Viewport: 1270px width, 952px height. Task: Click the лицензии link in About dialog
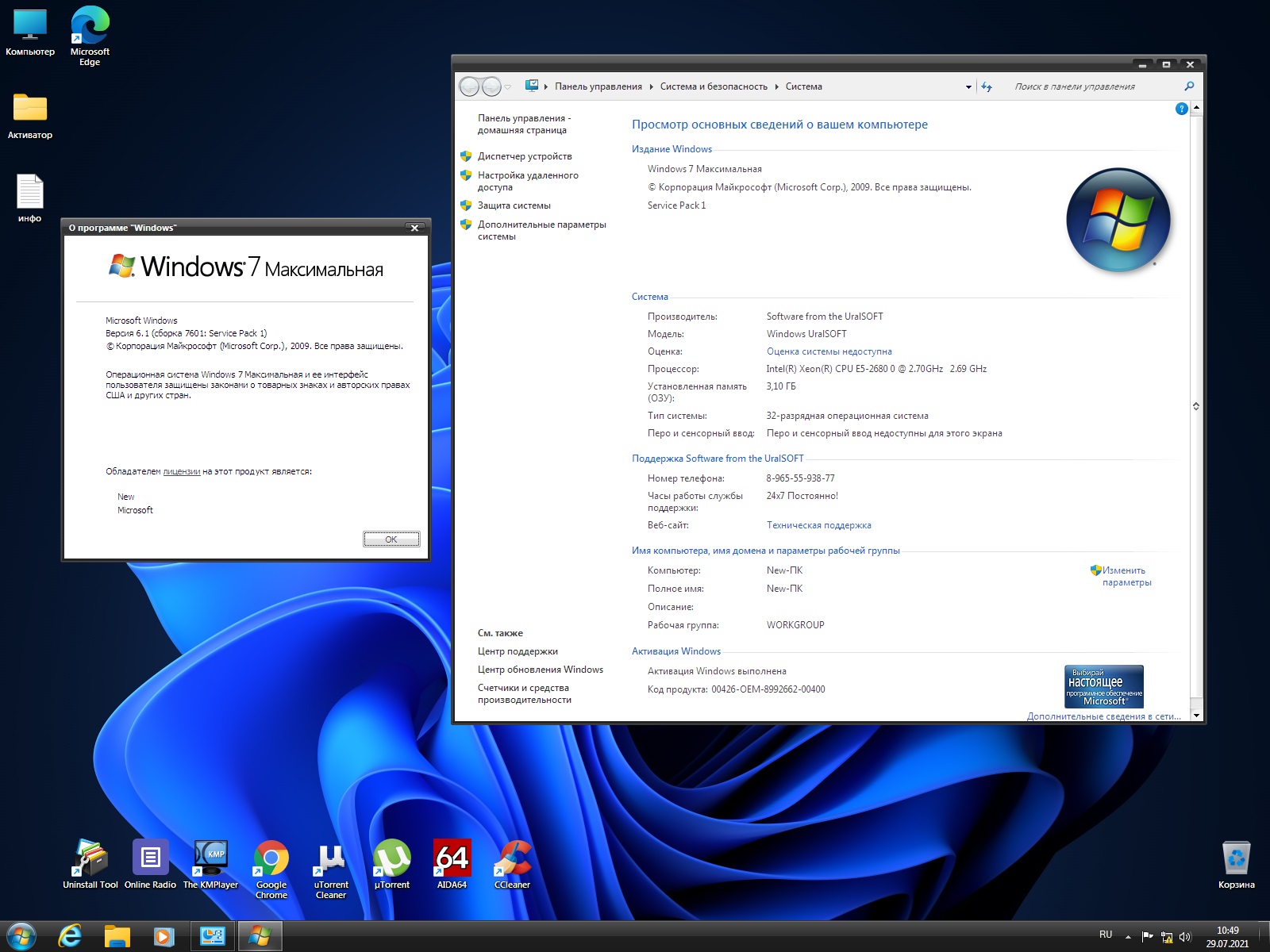pos(182,471)
